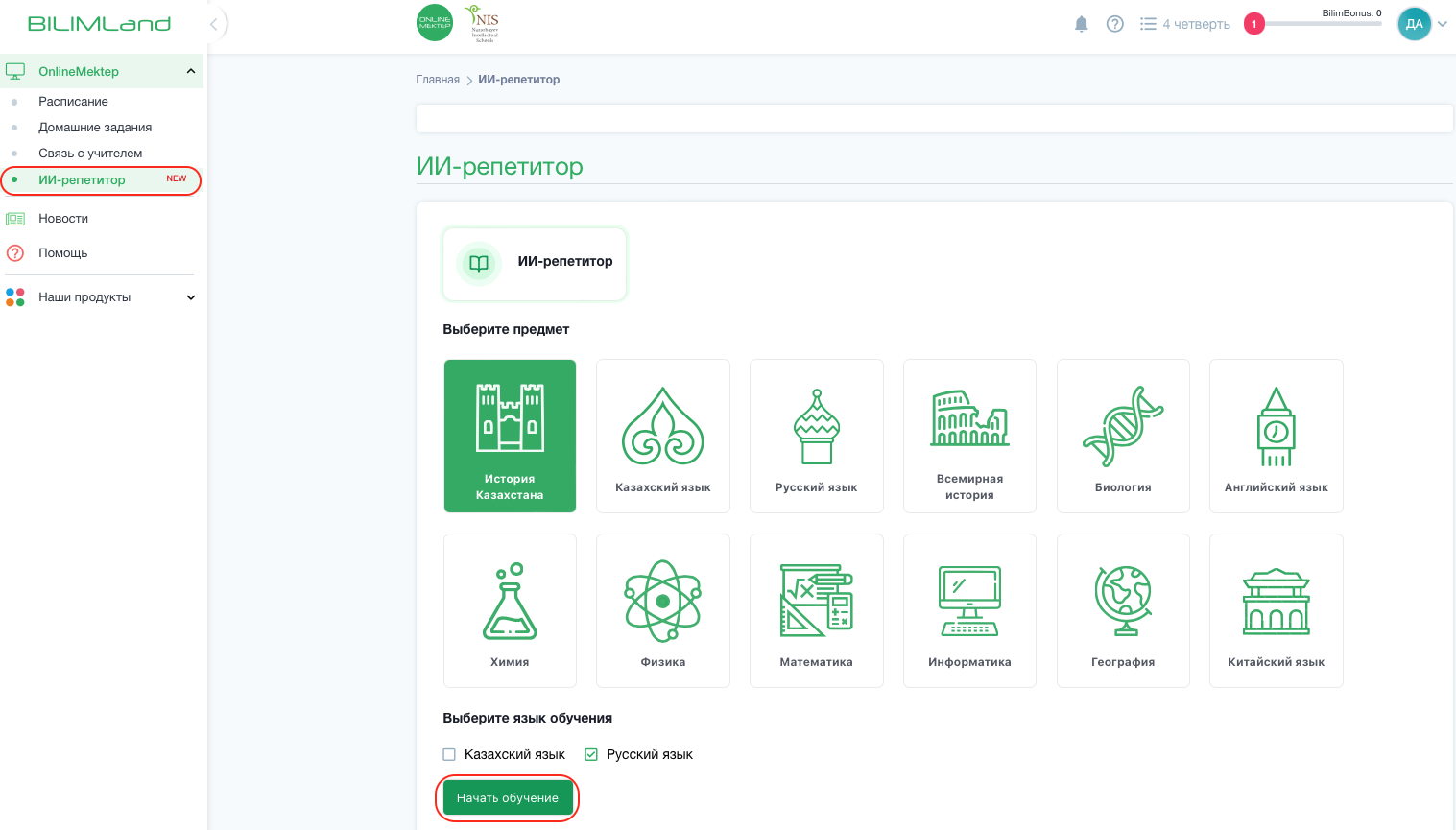The width and height of the screenshot is (1456, 830).
Task: Open the help question mark icon in header
Action: (1114, 24)
